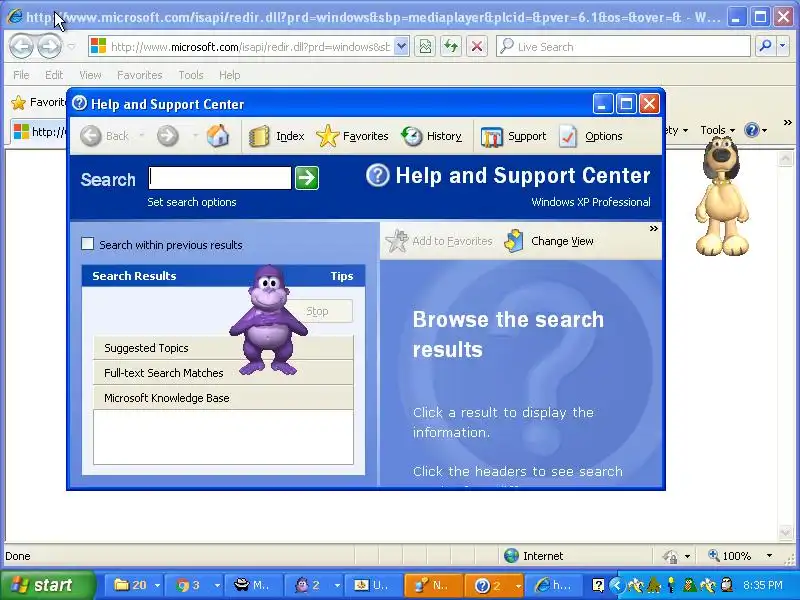This screenshot has height=600, width=800.
Task: Open the zoom level dropdown in status bar
Action: (769, 556)
